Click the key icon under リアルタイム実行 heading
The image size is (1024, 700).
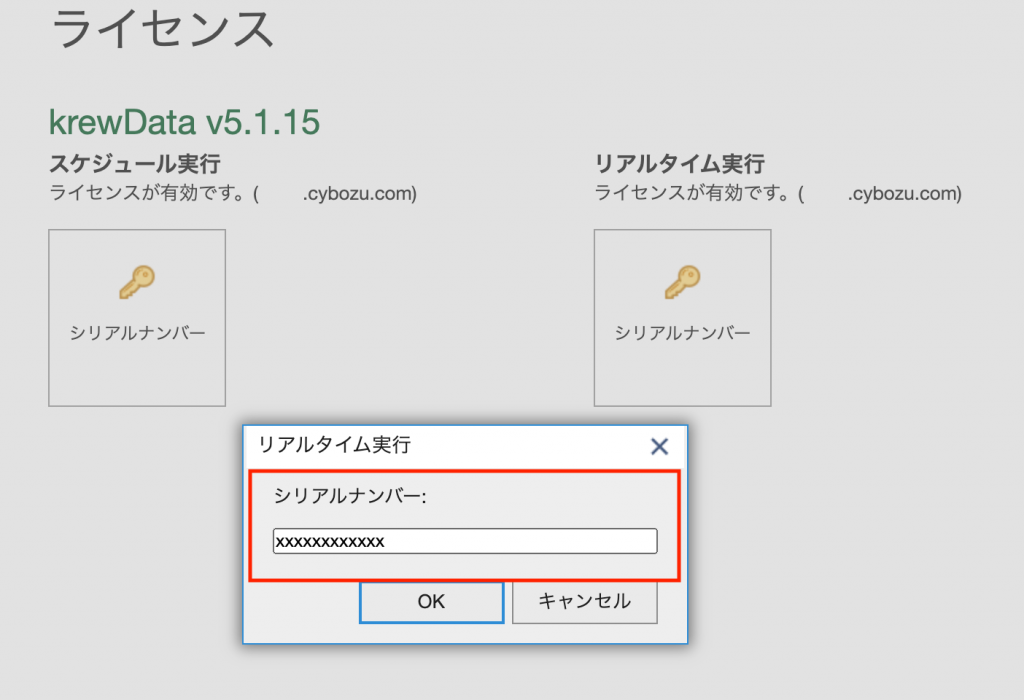[682, 282]
